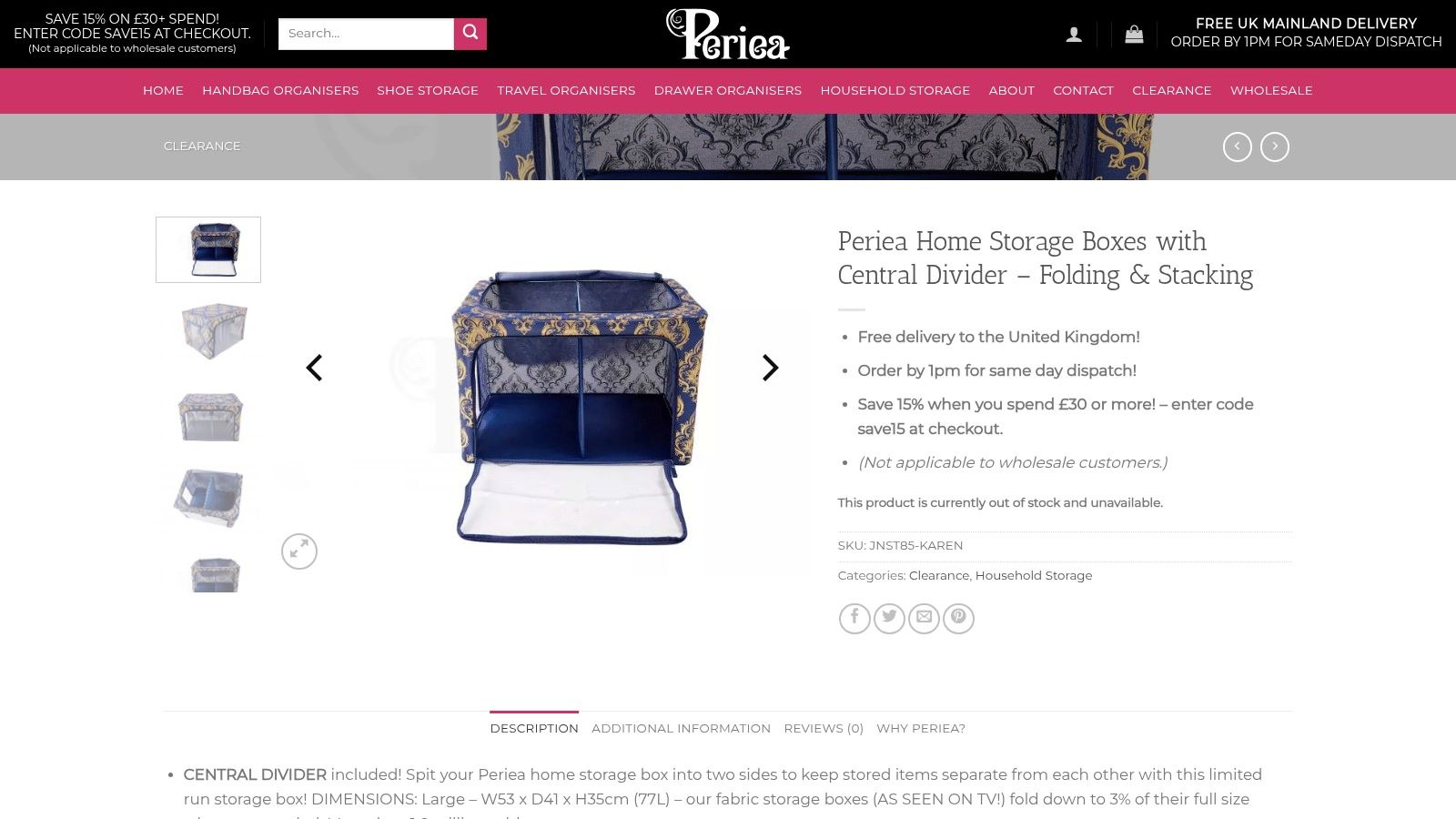The image size is (1456, 819).
Task: Follow the Clearance category link
Action: pos(938,575)
